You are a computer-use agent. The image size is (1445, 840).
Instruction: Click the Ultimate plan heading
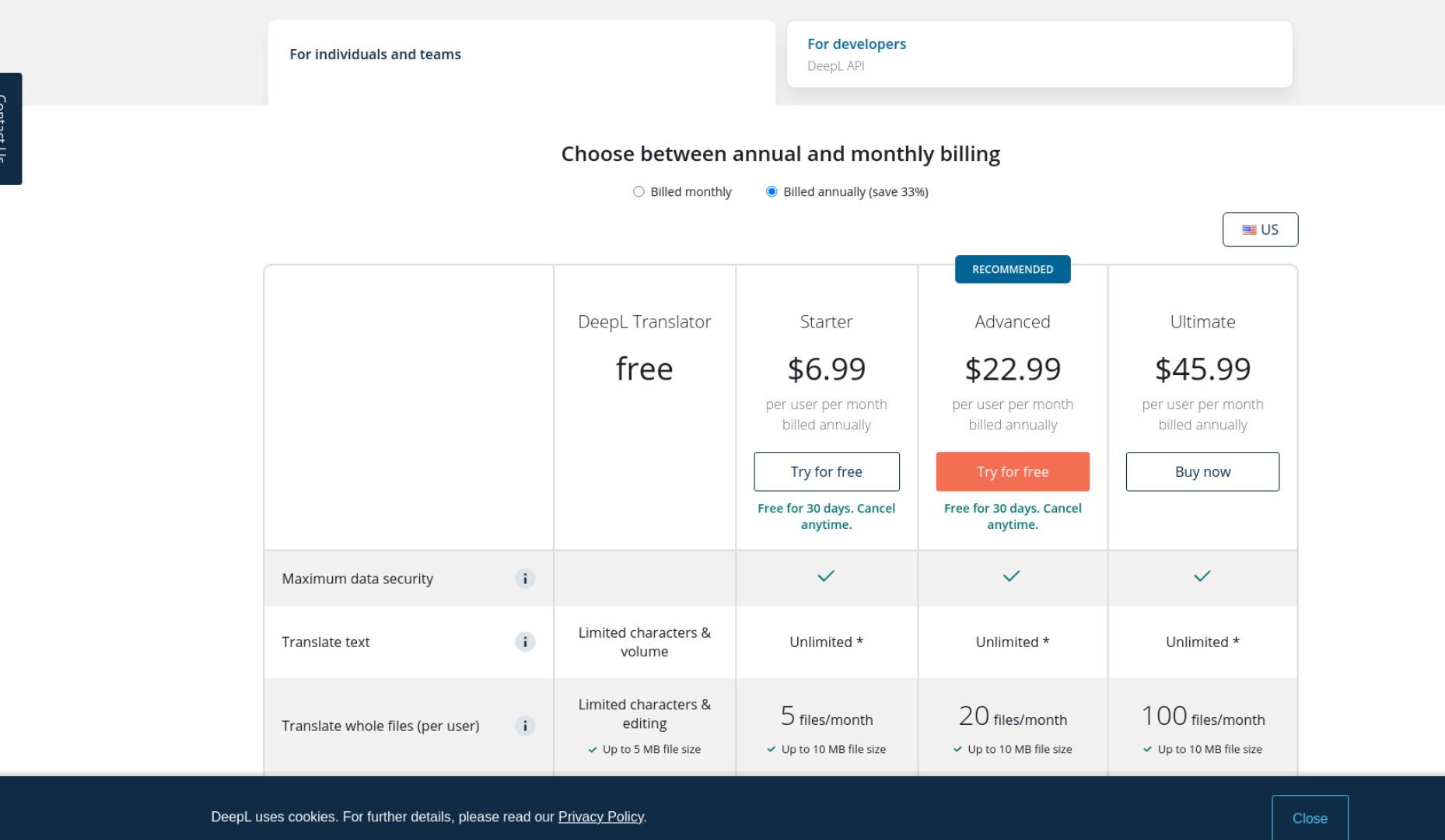pos(1202,322)
